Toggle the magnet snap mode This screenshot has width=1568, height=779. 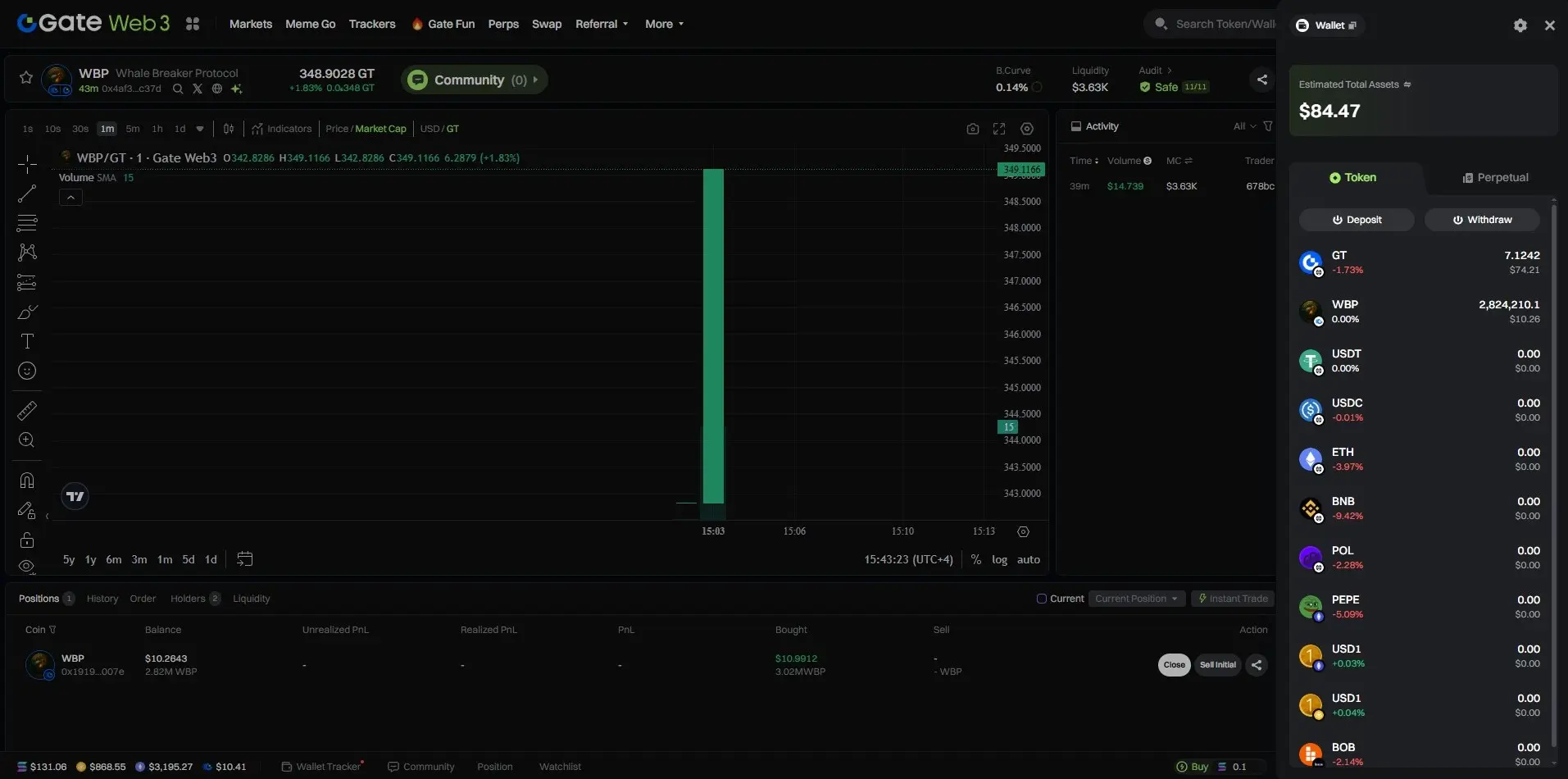tap(27, 481)
